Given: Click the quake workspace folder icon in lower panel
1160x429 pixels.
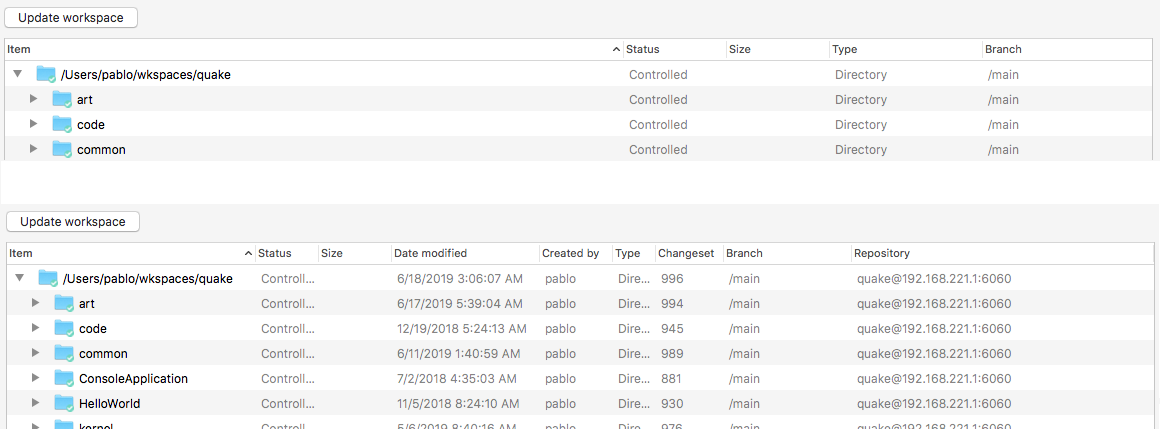Looking at the screenshot, I should coord(48,278).
